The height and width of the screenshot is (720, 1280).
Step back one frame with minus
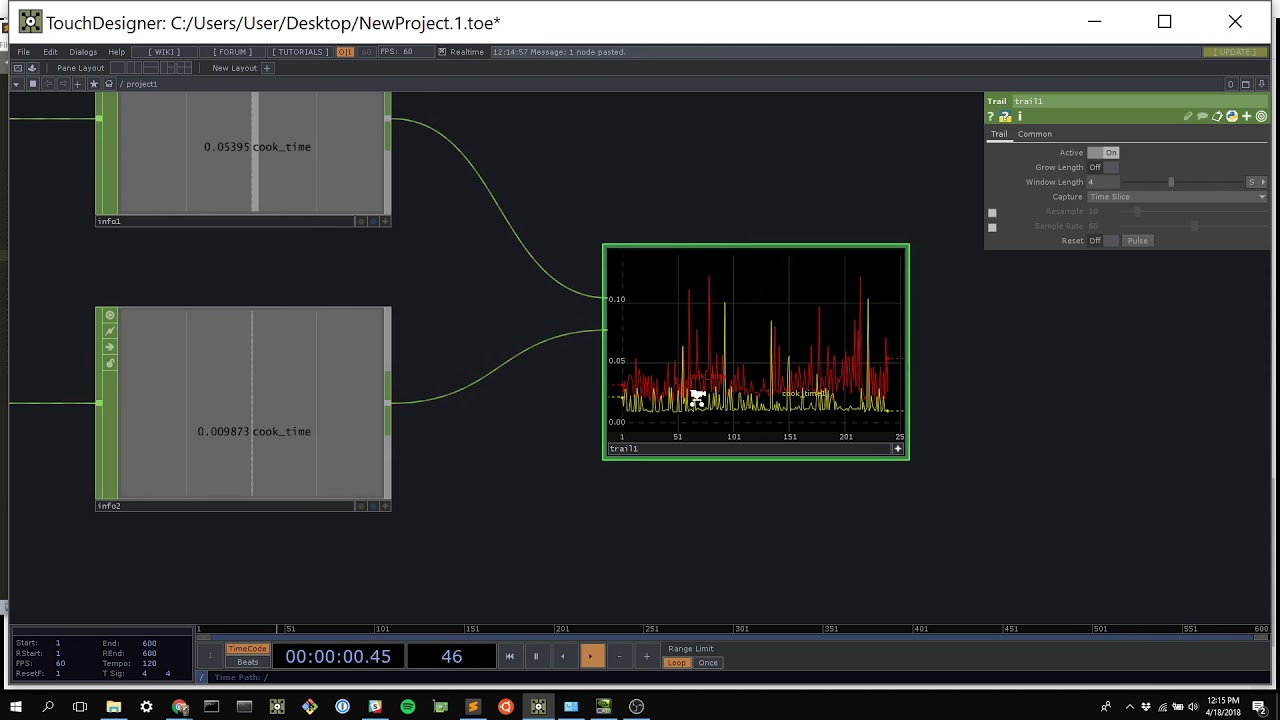coord(619,656)
